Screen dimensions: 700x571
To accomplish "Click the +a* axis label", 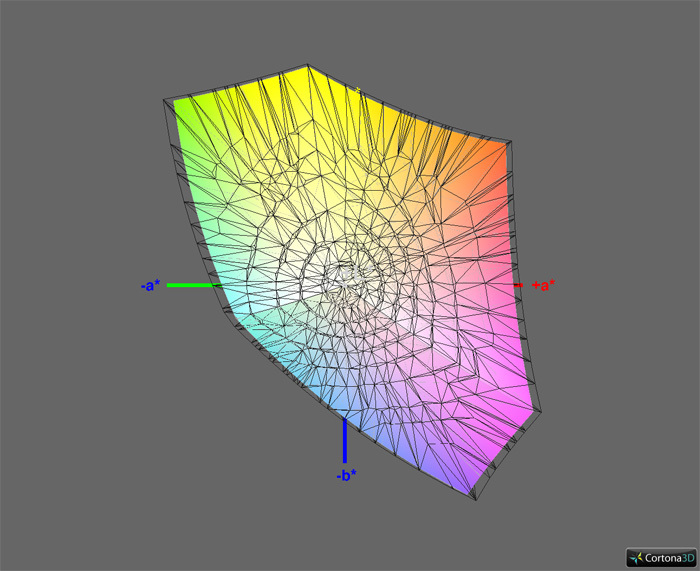I will (x=544, y=285).
